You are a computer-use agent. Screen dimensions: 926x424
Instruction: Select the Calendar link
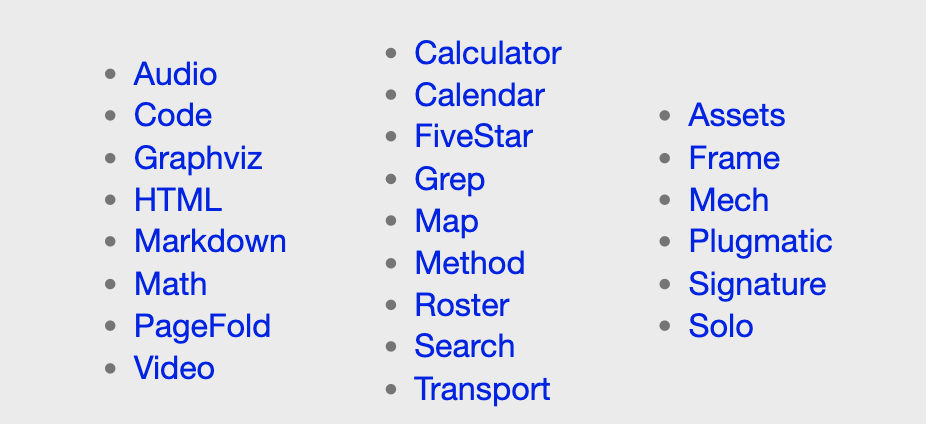point(479,95)
